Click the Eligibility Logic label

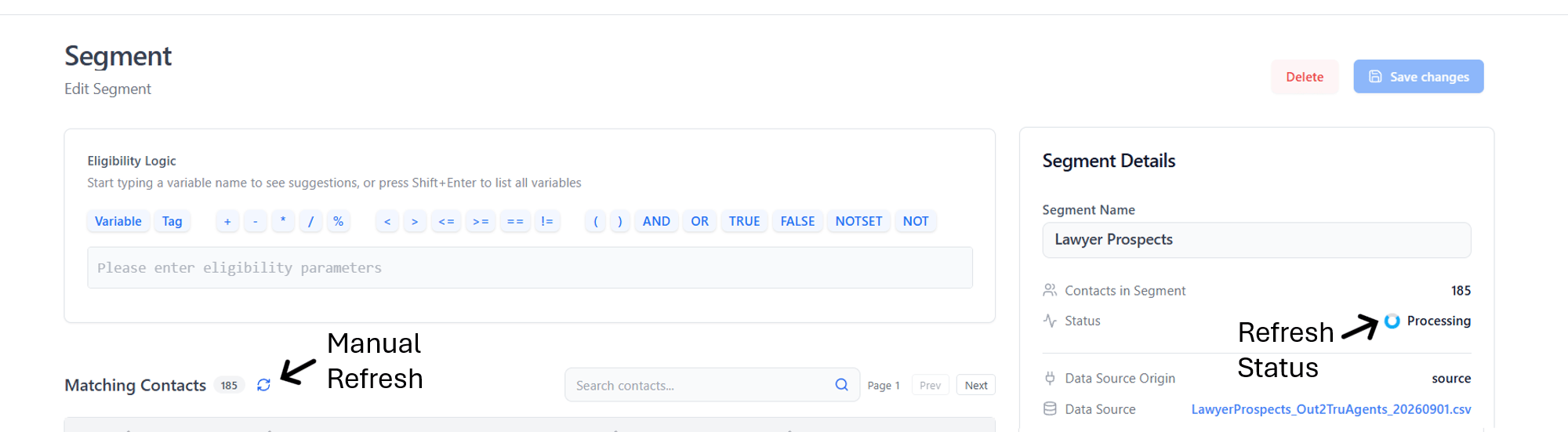tap(132, 161)
